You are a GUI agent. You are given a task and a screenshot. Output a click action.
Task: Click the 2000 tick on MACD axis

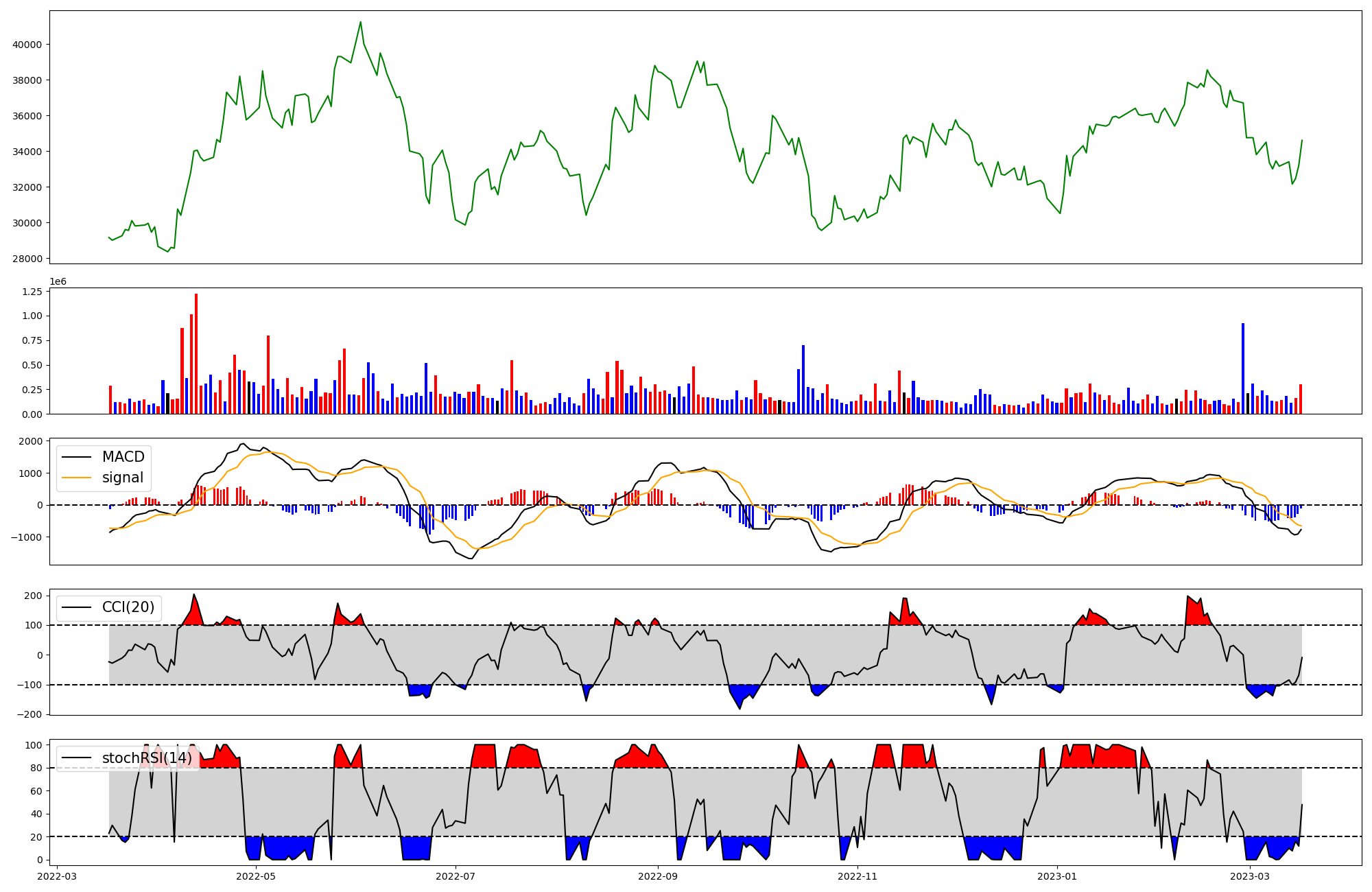31,441
